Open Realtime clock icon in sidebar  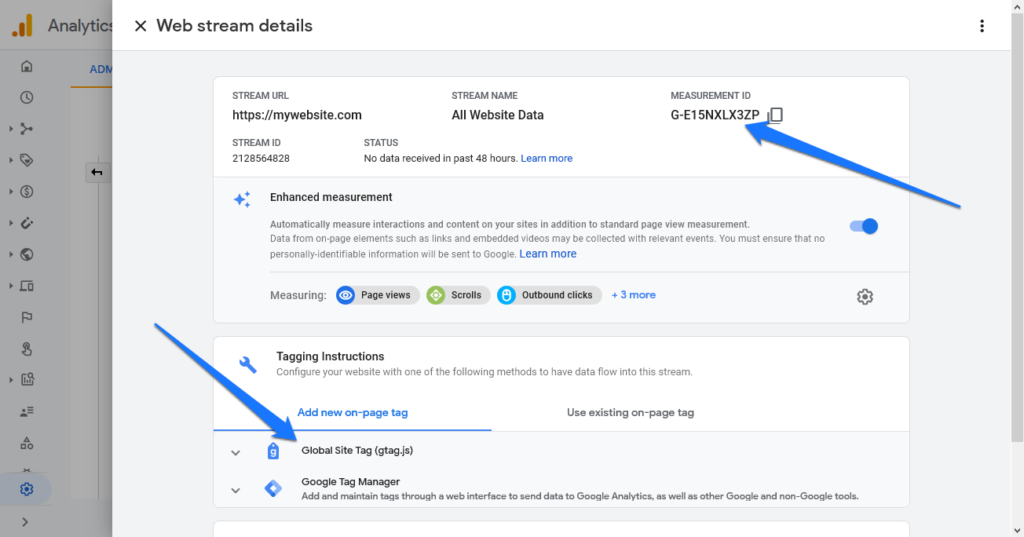pos(26,97)
